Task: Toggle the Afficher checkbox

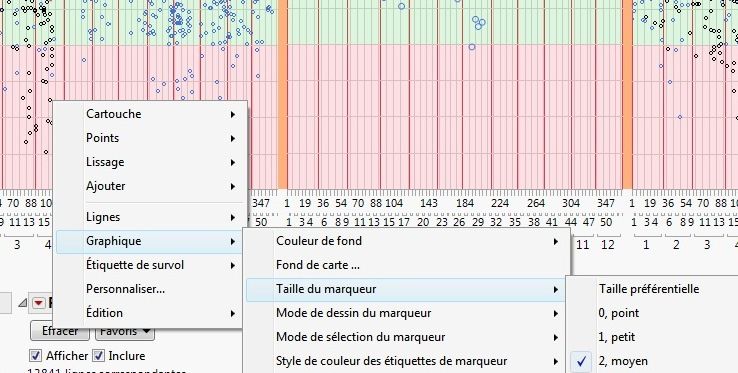Action: point(35,356)
